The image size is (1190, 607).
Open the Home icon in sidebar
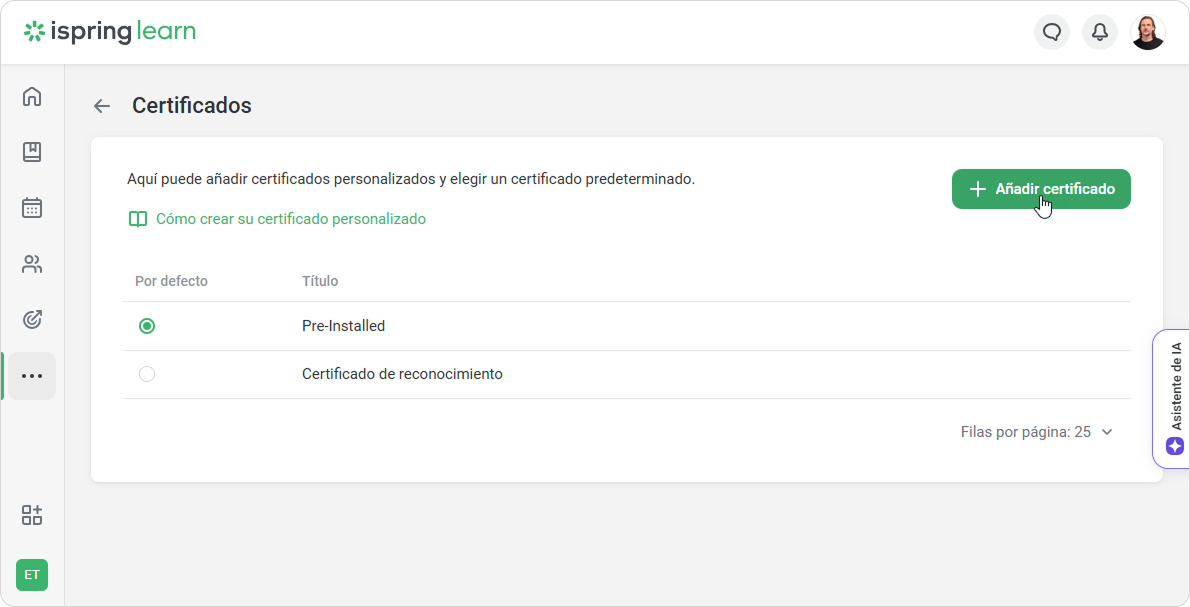32,97
